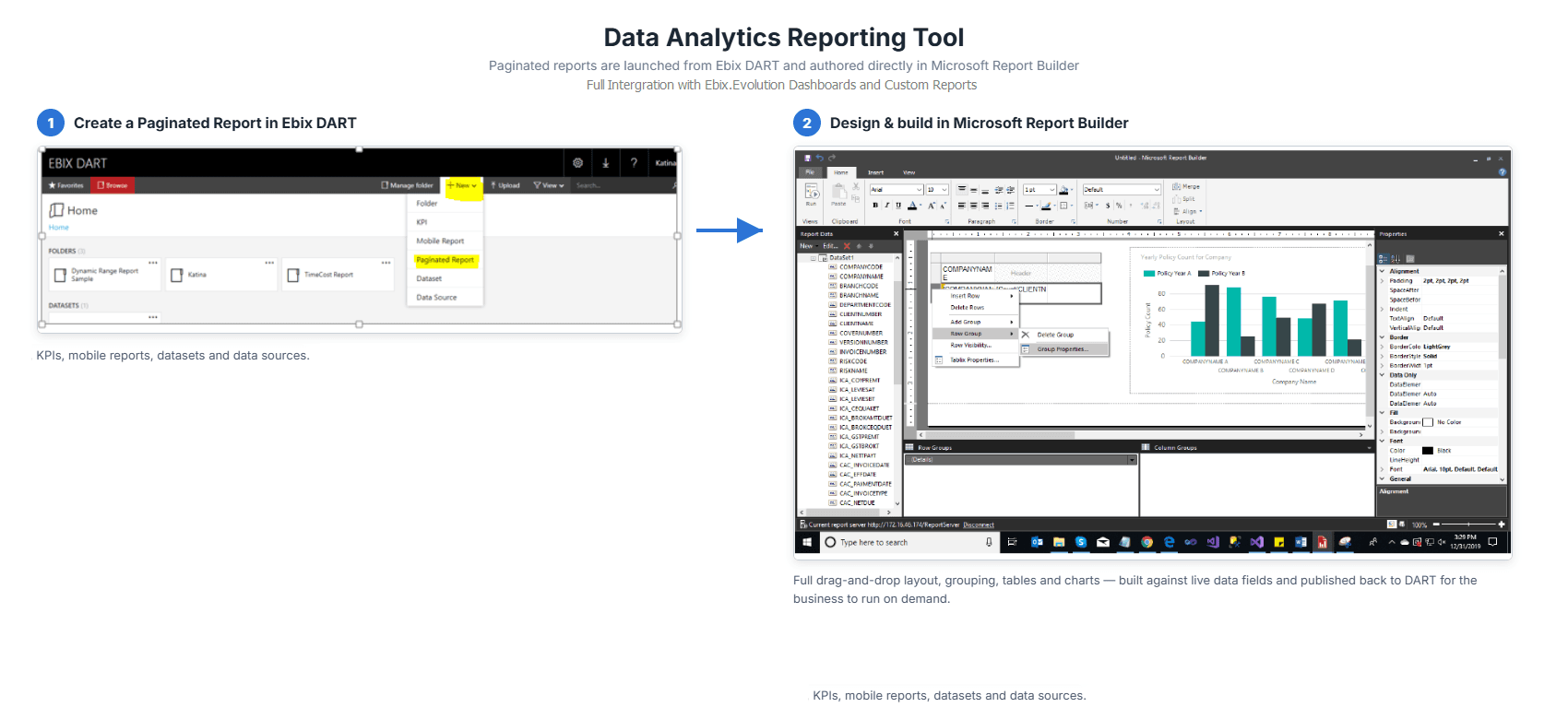Open the Windows notification center icon
This screenshot has width=1568, height=719.
coord(1492,542)
